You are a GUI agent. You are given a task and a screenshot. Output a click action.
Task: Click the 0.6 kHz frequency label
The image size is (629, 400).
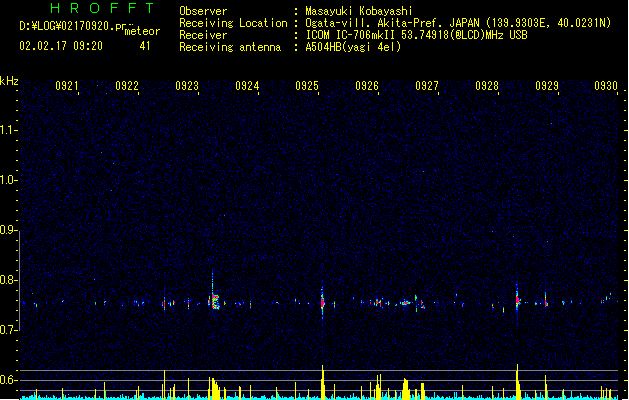[8, 380]
